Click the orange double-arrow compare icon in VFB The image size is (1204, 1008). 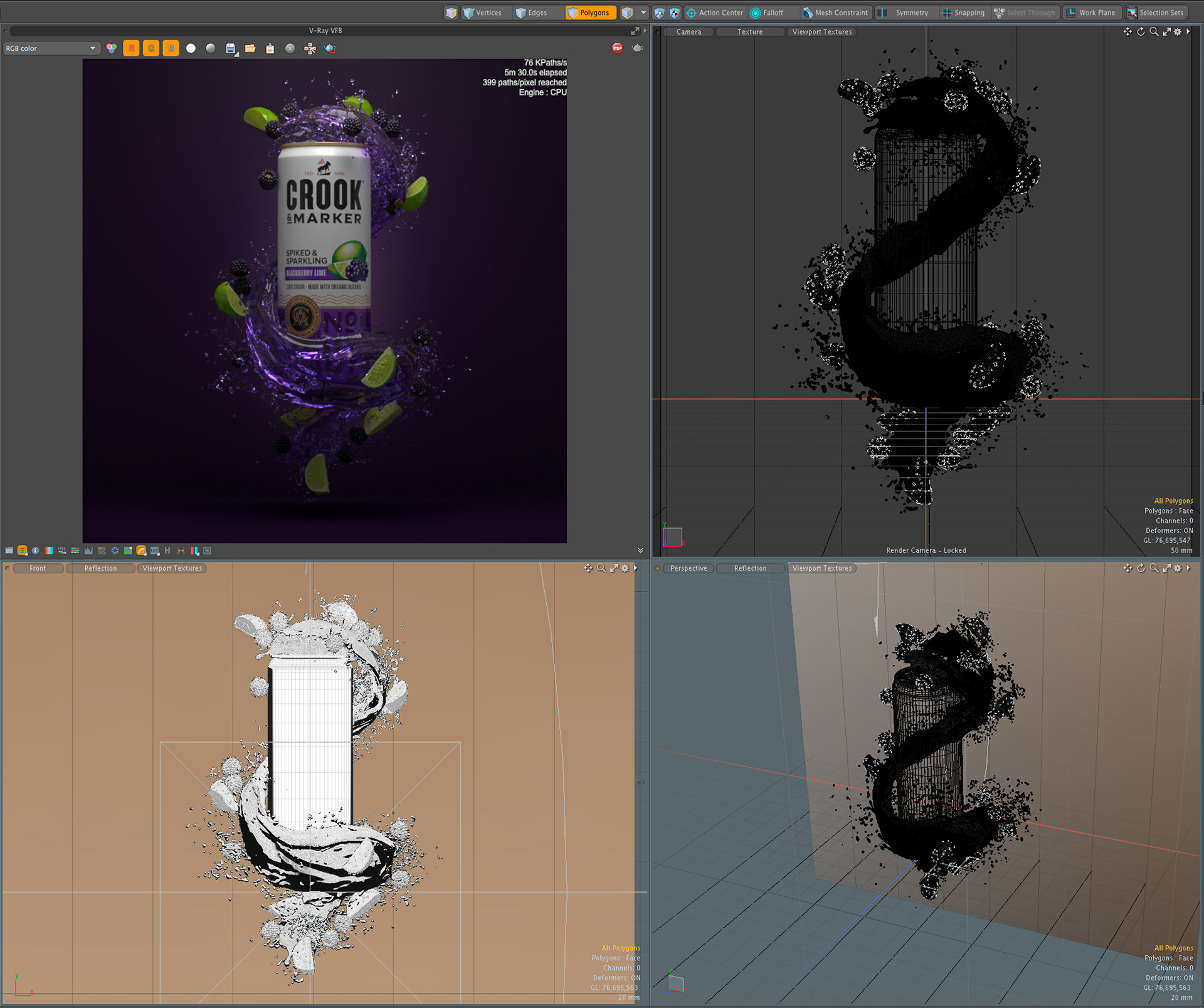click(x=181, y=551)
